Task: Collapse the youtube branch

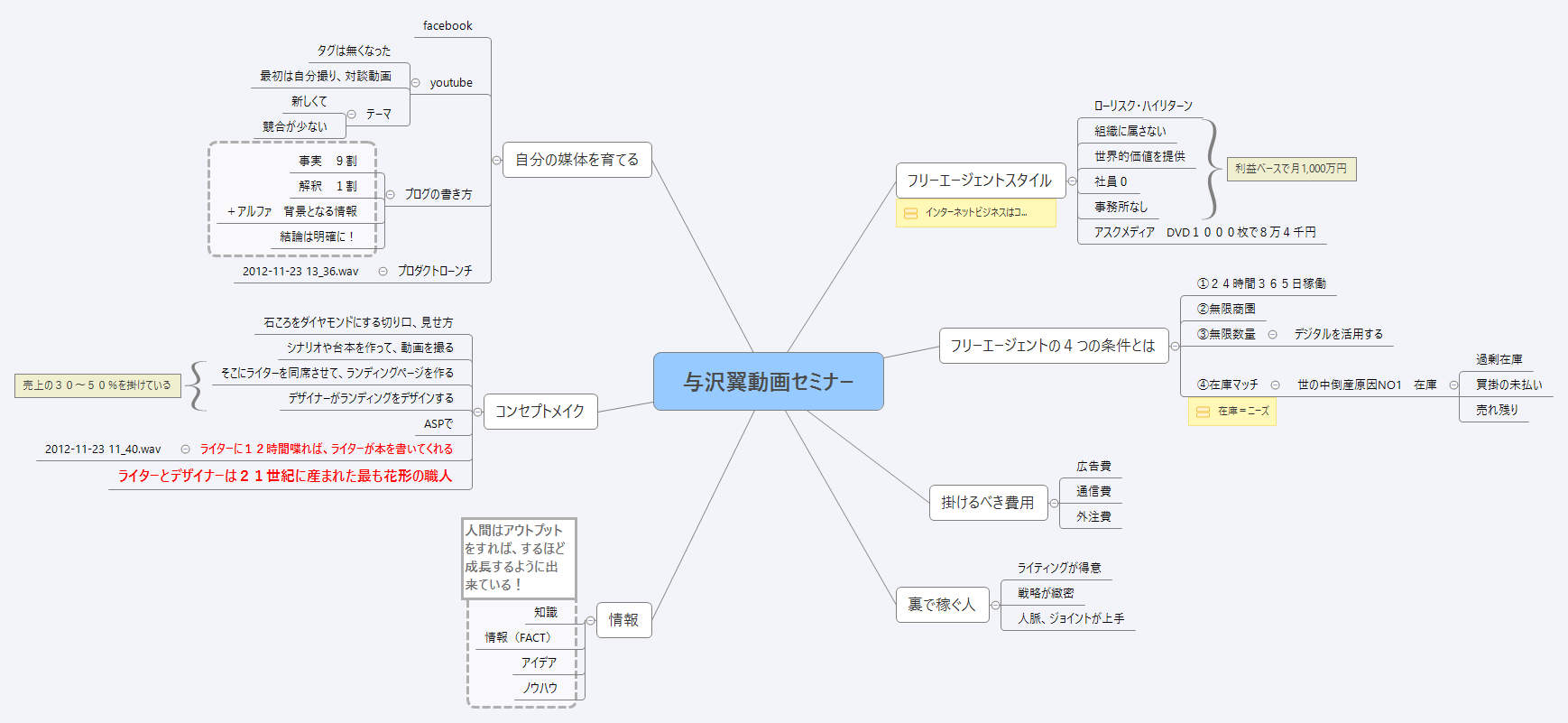Action: pos(415,83)
